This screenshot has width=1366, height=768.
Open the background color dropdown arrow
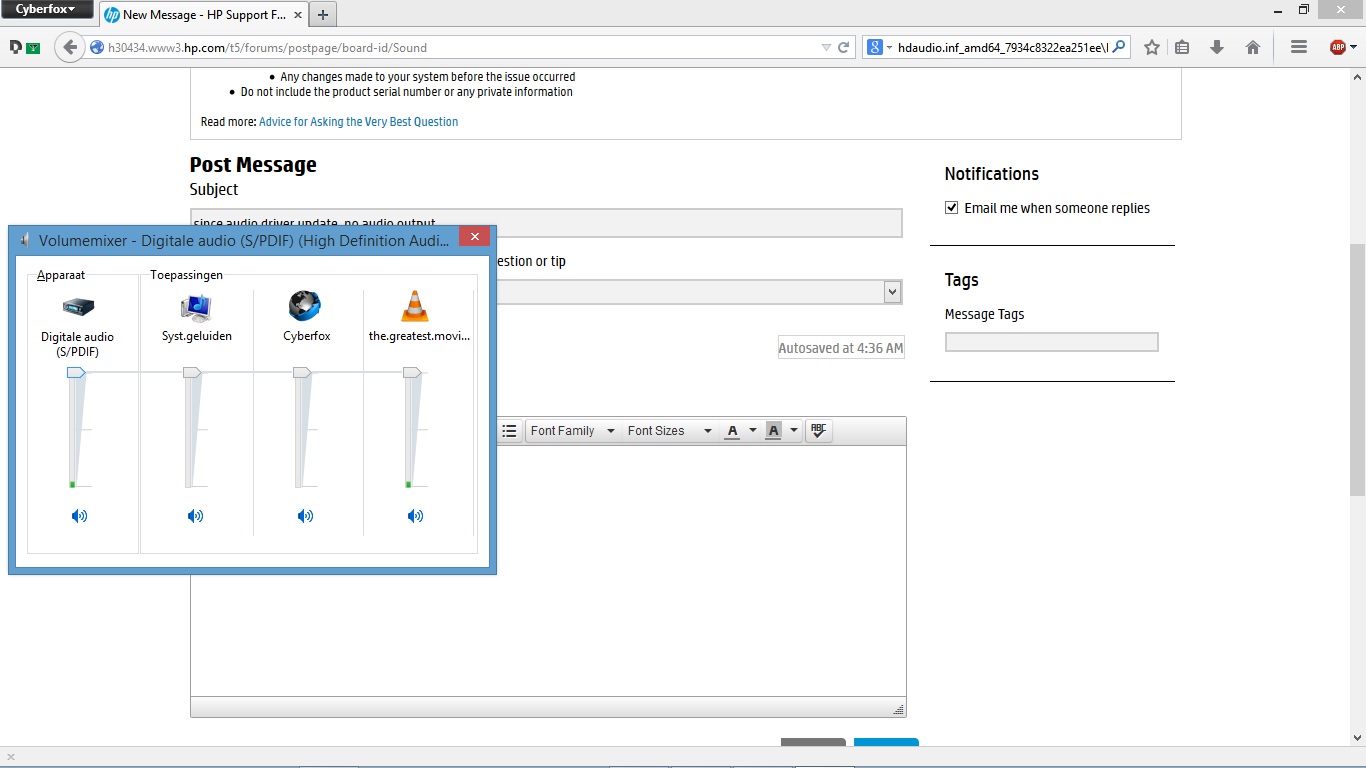[794, 431]
